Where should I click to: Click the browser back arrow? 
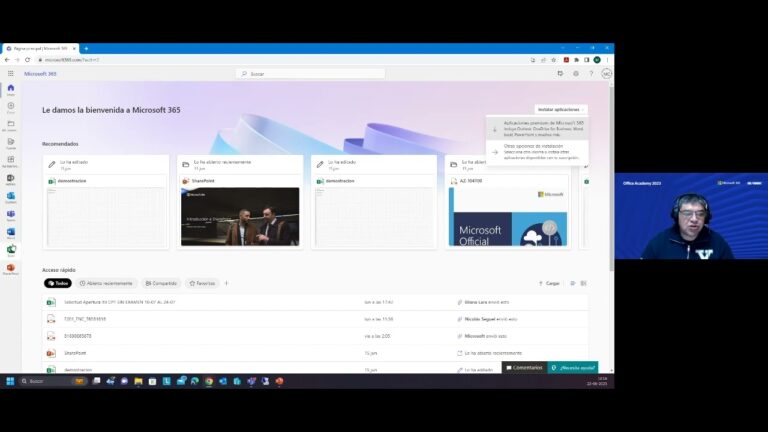click(7, 60)
